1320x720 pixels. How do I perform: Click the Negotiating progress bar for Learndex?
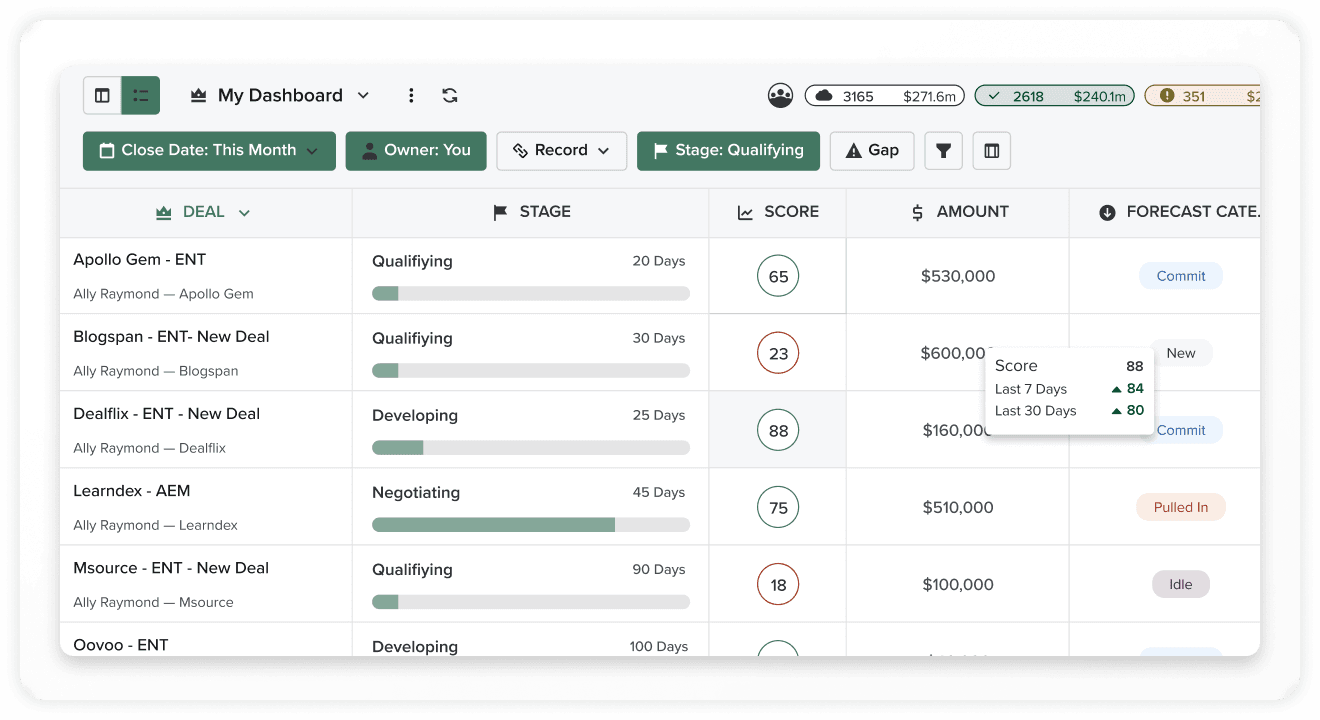click(x=531, y=524)
